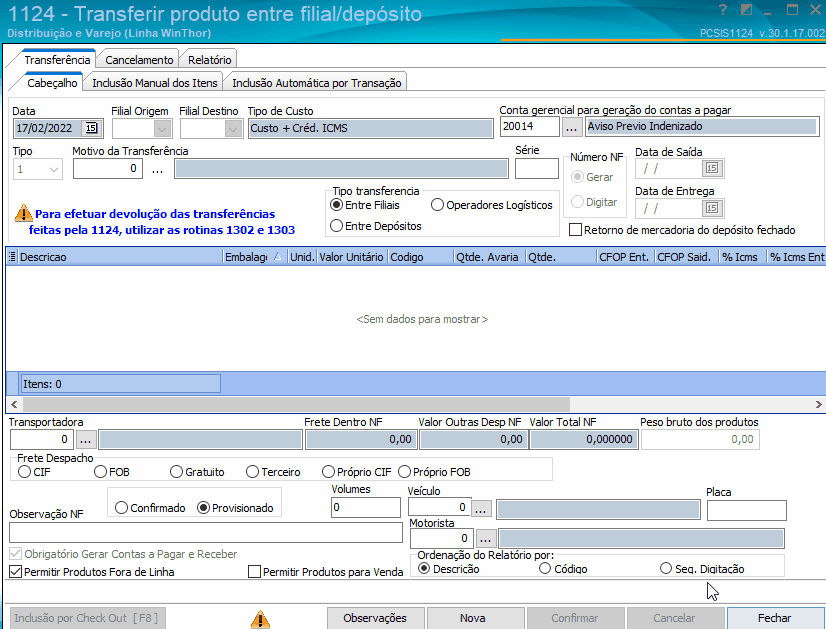The image size is (826, 629).
Task: Select CIF freight option
Action: pos(34,472)
